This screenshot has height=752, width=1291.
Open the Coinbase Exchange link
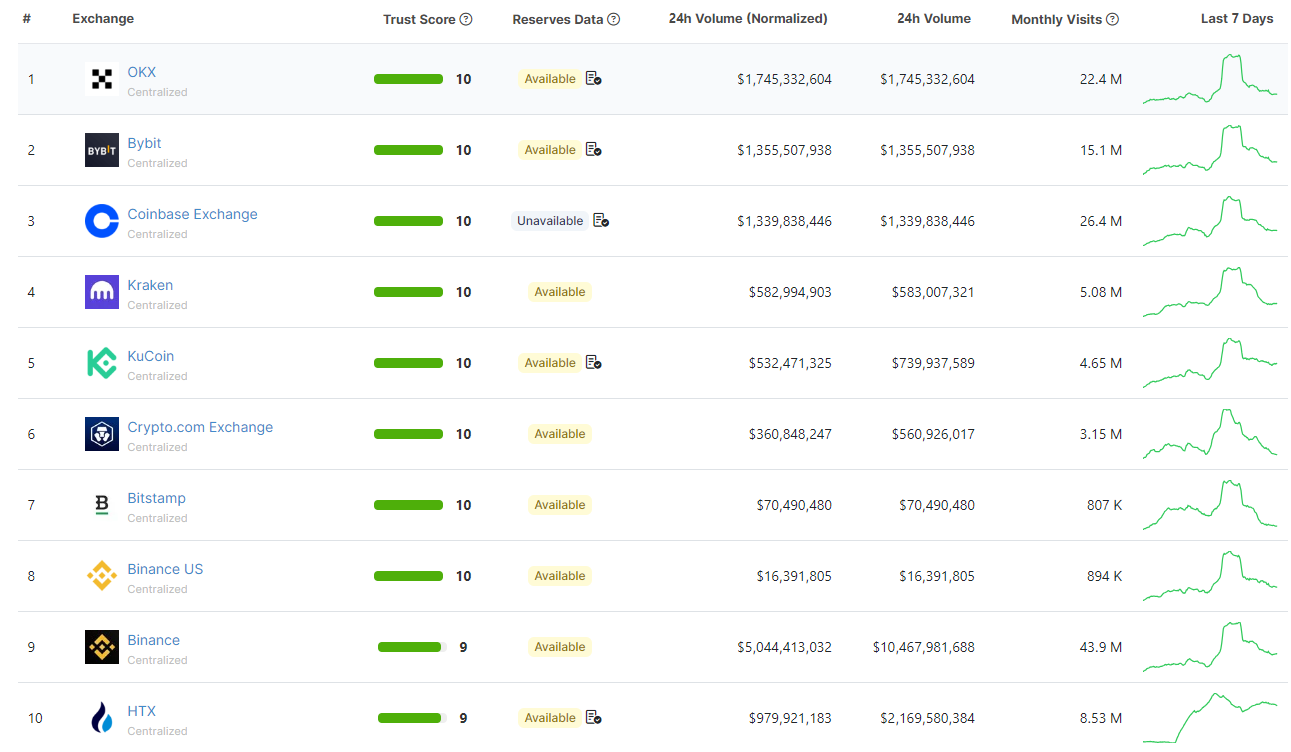(193, 214)
